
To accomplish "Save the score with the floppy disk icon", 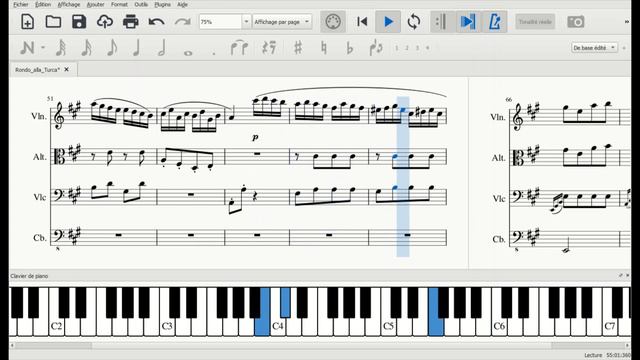I will point(79,22).
